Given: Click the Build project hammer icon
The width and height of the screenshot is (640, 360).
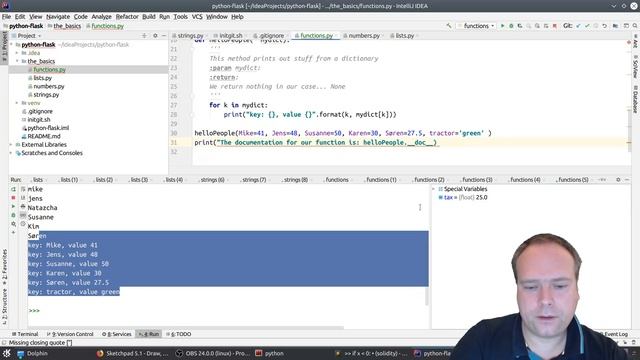Looking at the screenshot, I should [449, 26].
